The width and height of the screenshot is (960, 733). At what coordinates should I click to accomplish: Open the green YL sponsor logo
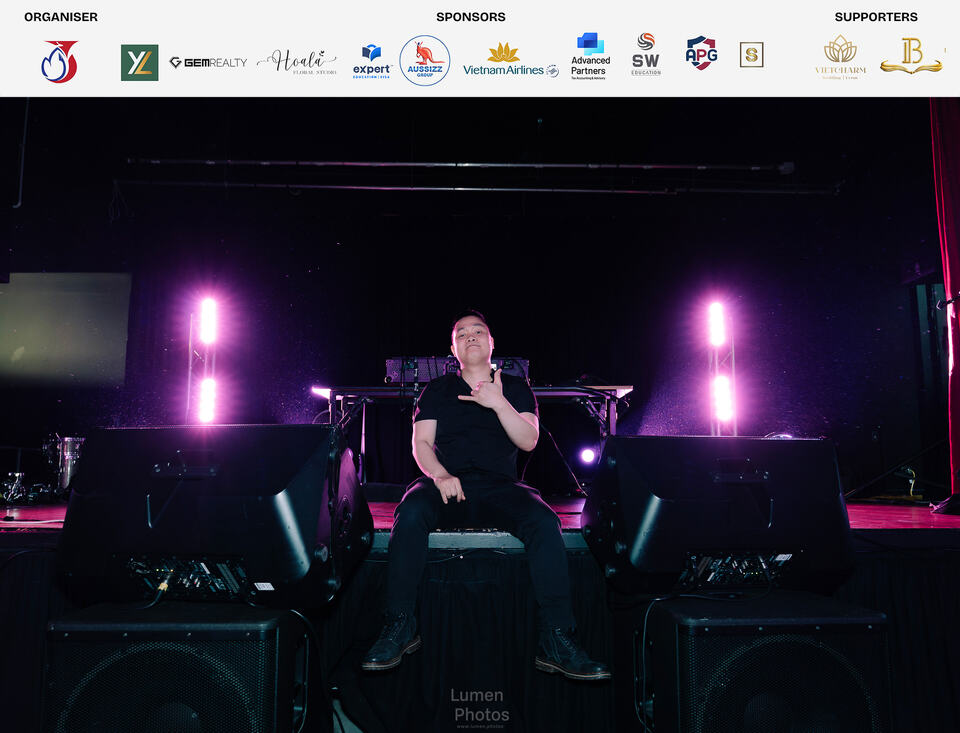(140, 62)
